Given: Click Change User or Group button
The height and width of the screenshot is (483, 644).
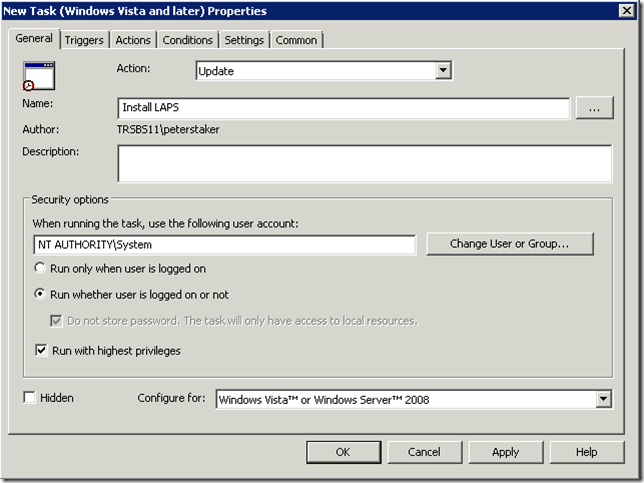Looking at the screenshot, I should coord(509,244).
